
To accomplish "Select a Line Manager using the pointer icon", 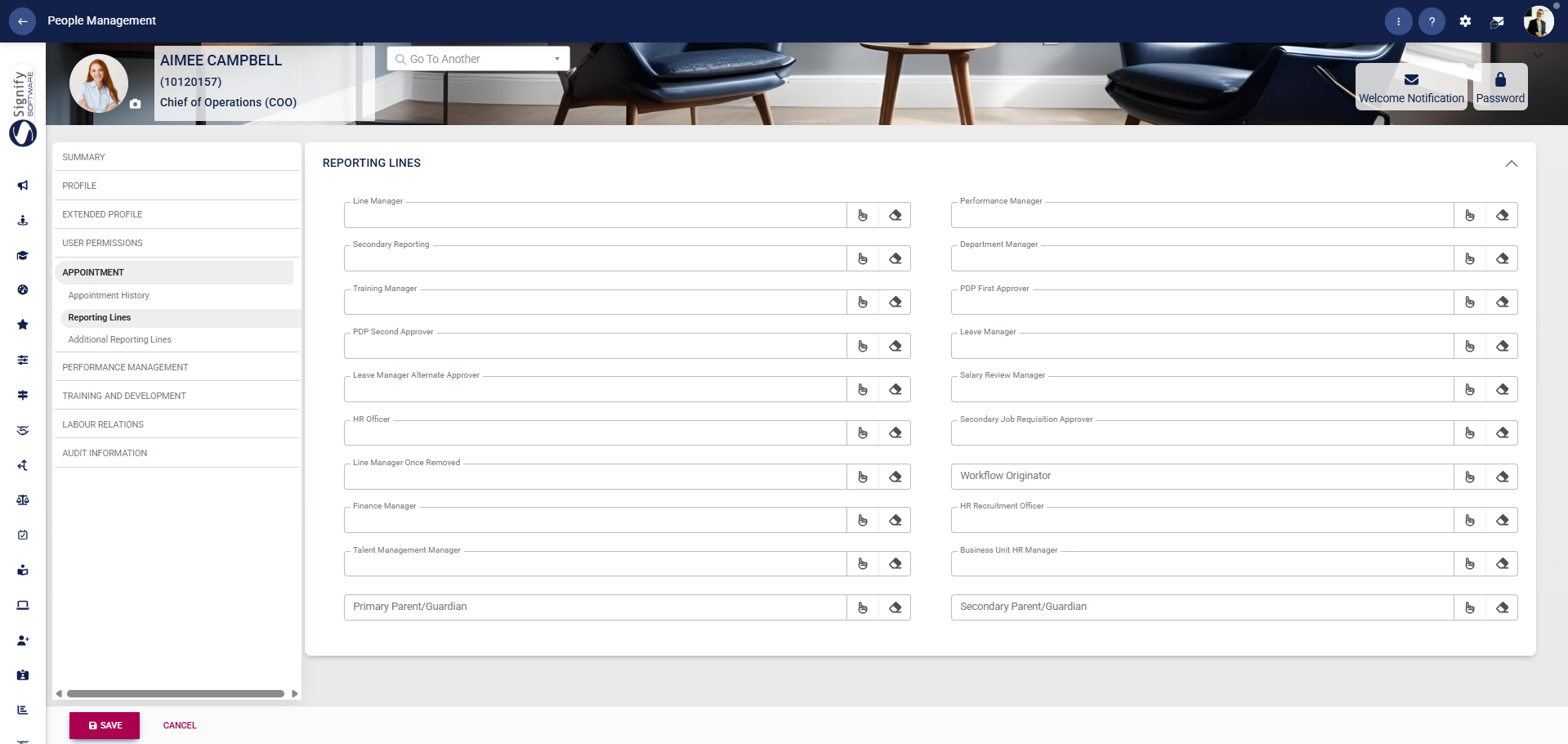I will 863,215.
